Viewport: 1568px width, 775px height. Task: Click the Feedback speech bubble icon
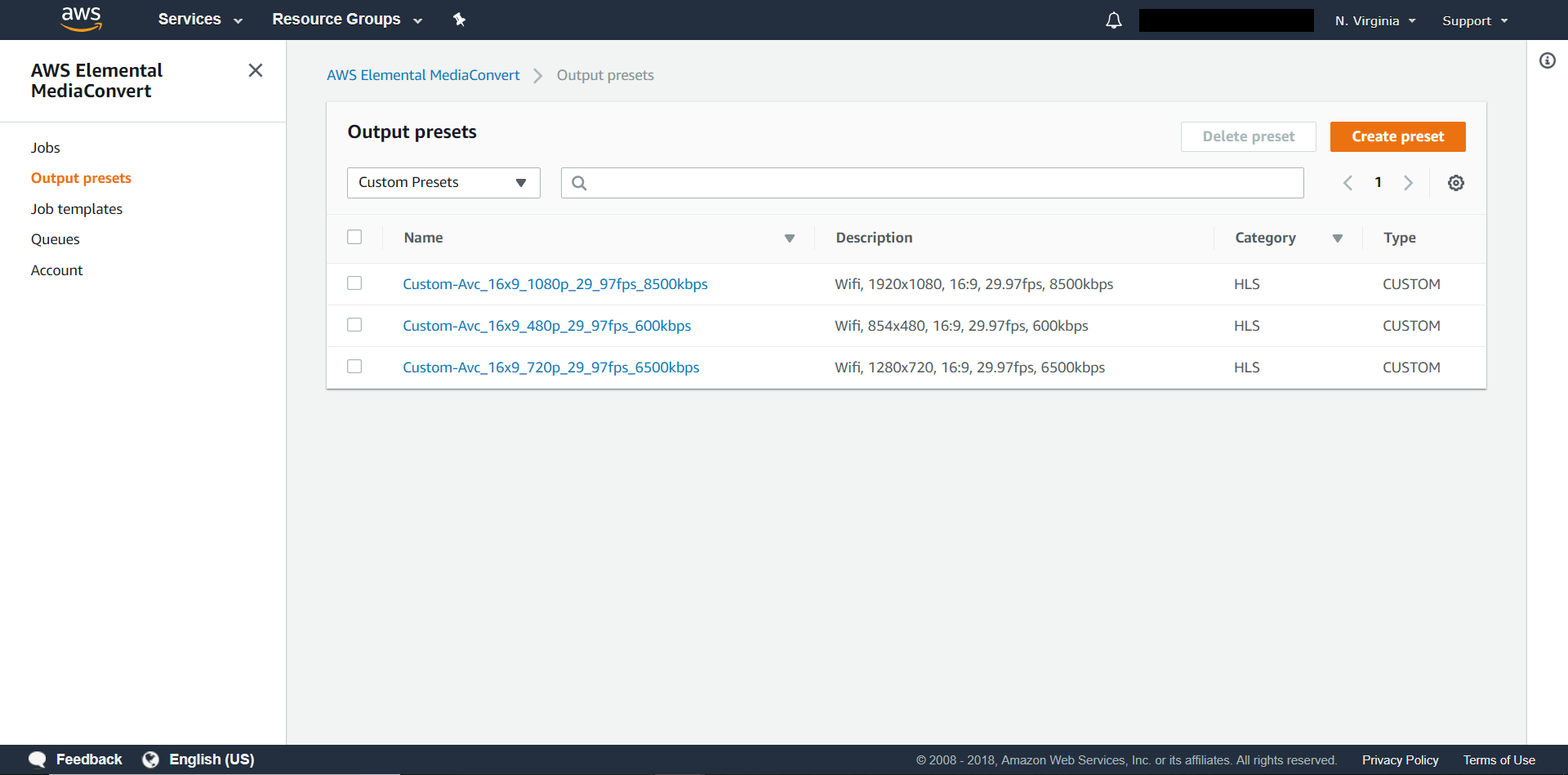point(38,759)
